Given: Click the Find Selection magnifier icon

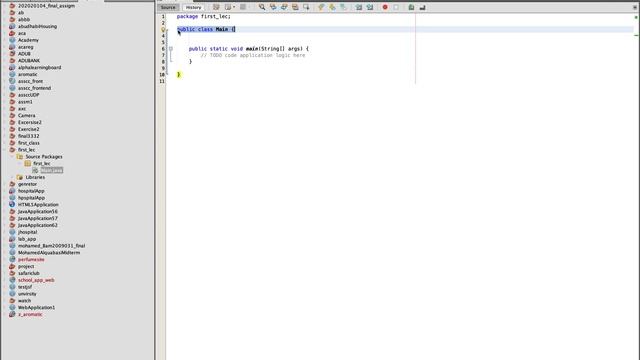Looking at the screenshot, I should pos(262,7).
